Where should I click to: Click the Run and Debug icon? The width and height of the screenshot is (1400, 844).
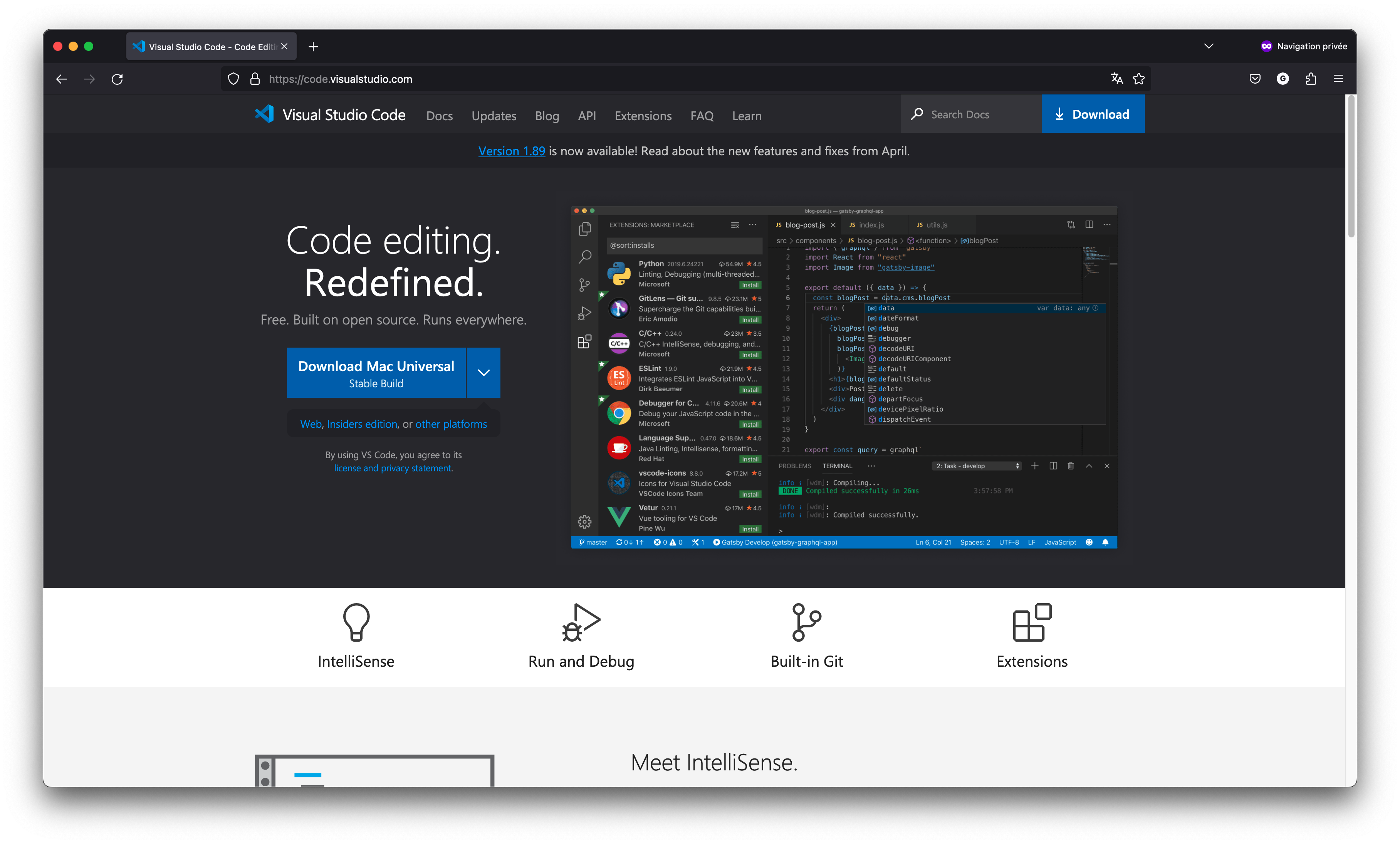[581, 622]
